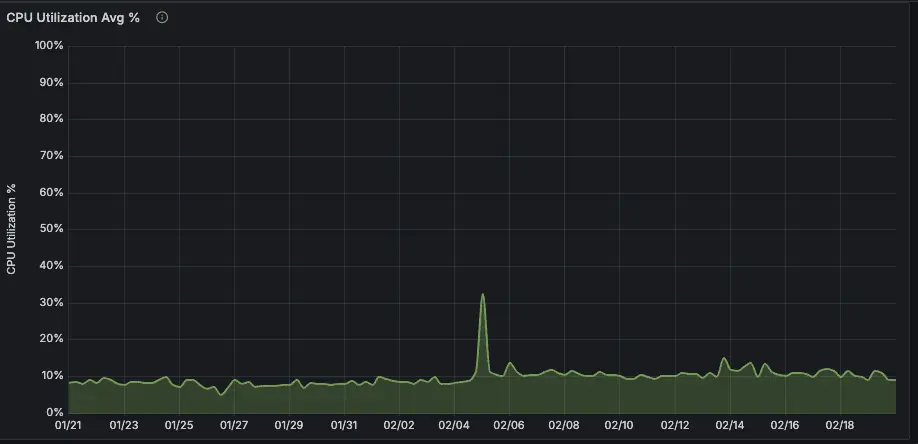Click the 100% y-axis label
Viewport: 918px width, 444px height.
pos(49,45)
